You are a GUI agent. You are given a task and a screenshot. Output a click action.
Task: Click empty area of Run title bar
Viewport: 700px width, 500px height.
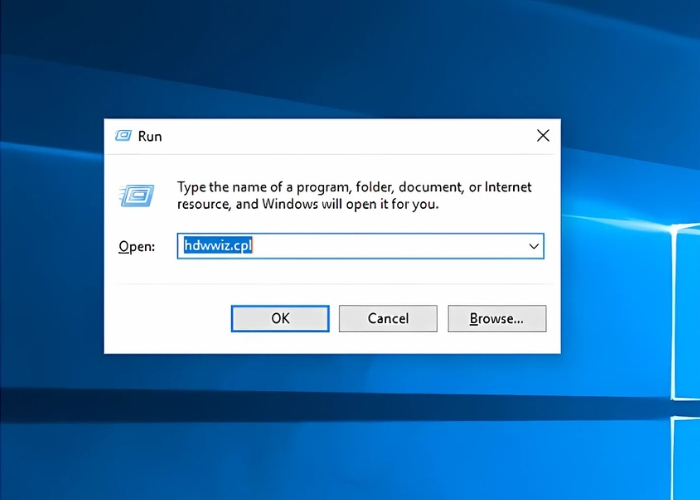[x=340, y=136]
